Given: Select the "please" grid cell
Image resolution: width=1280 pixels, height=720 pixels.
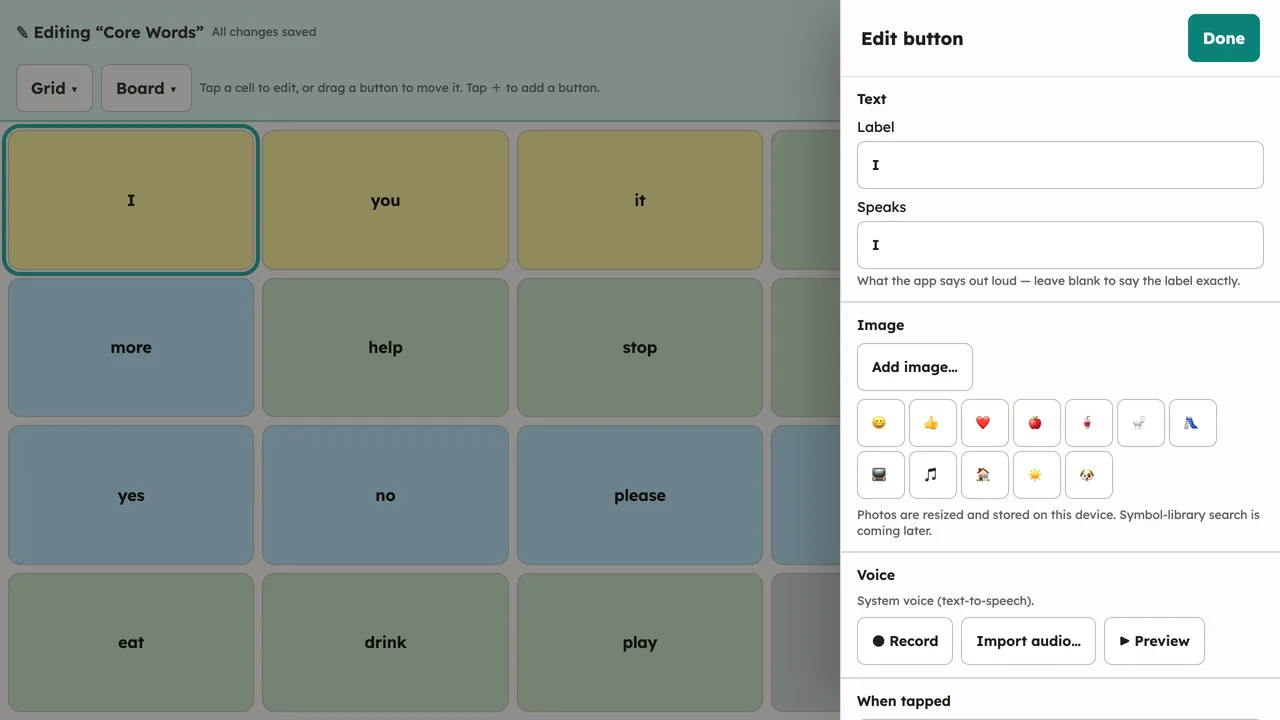Looking at the screenshot, I should click(640, 495).
